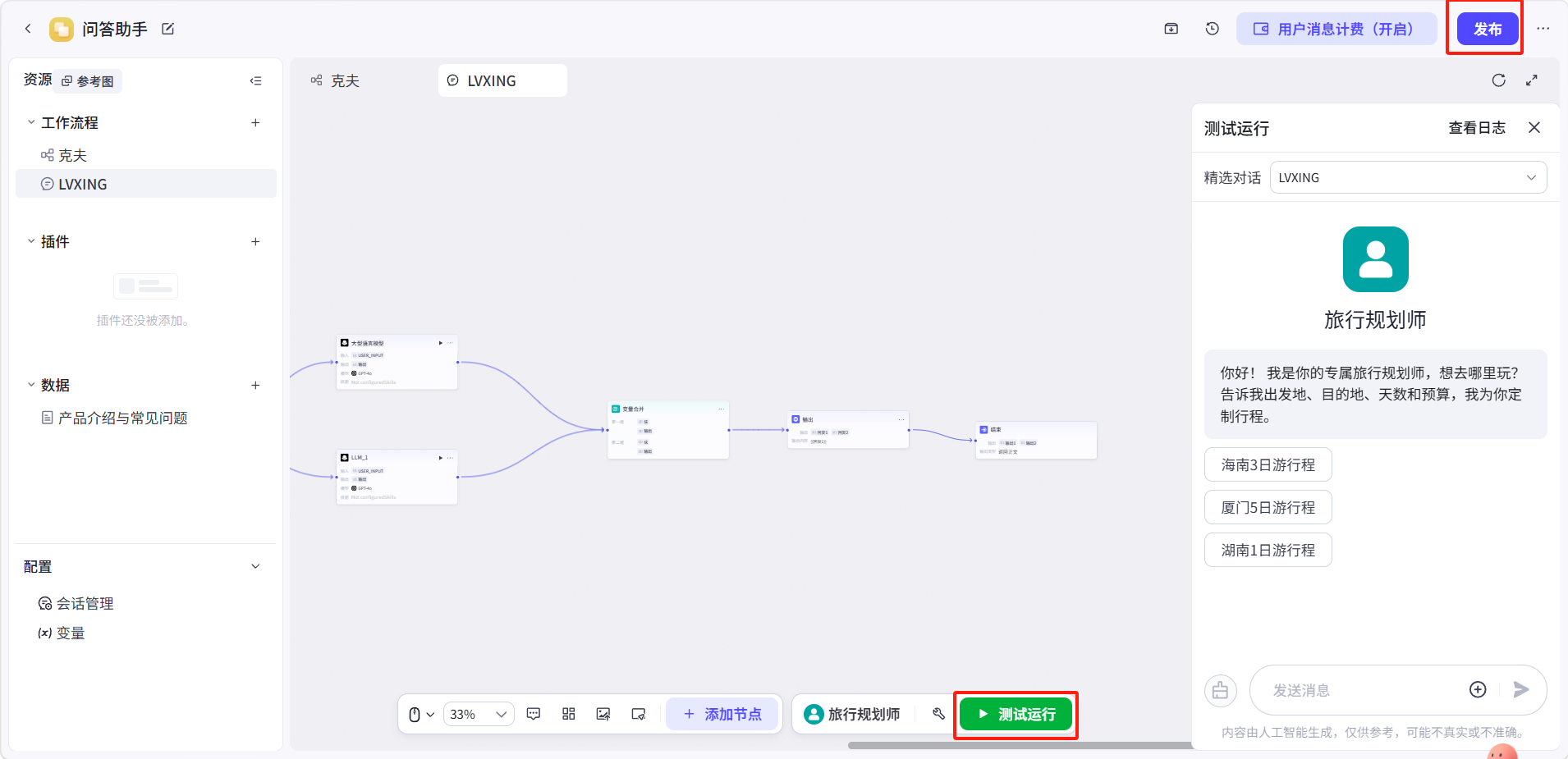Click the plus attachment icon in message box
1568x759 pixels.
pyautogui.click(x=1478, y=690)
